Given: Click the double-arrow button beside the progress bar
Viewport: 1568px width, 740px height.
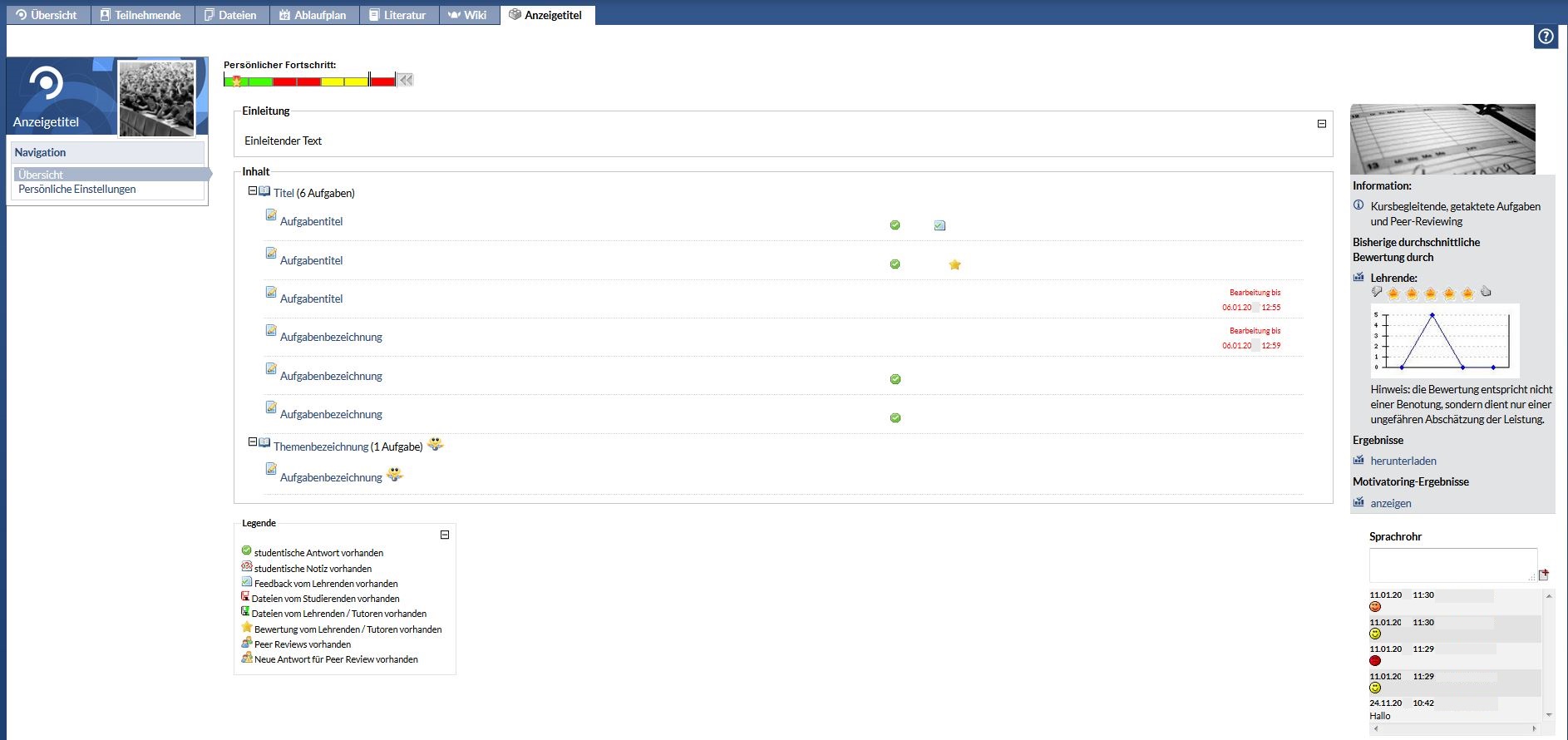Looking at the screenshot, I should (406, 81).
